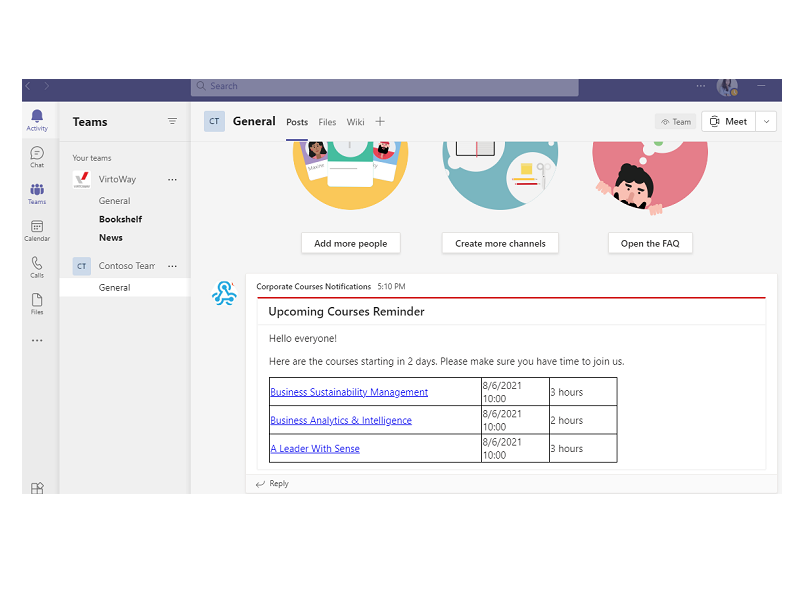The image size is (800, 600).
Task: Open your profile avatar menu
Action: coord(727,86)
